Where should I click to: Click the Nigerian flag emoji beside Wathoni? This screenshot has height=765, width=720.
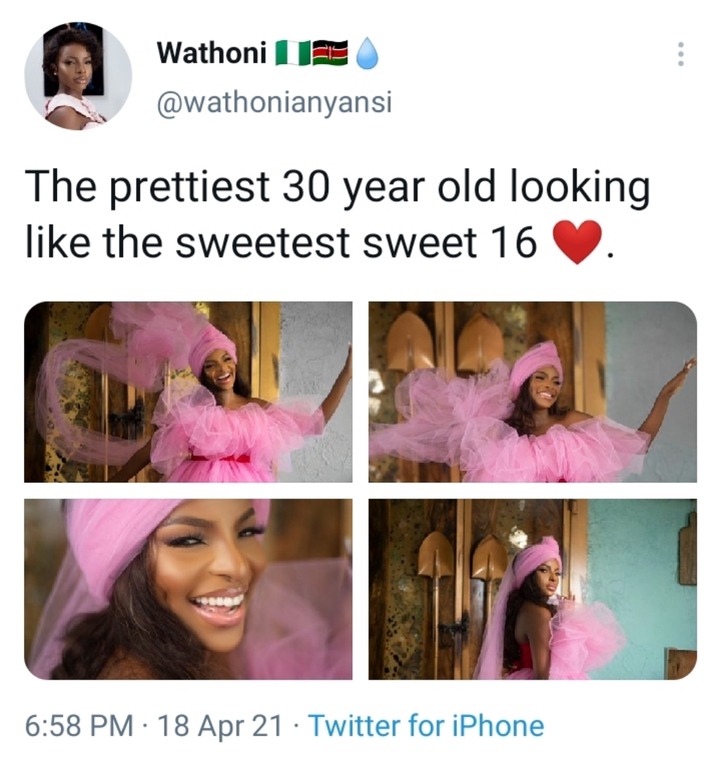pos(293,53)
